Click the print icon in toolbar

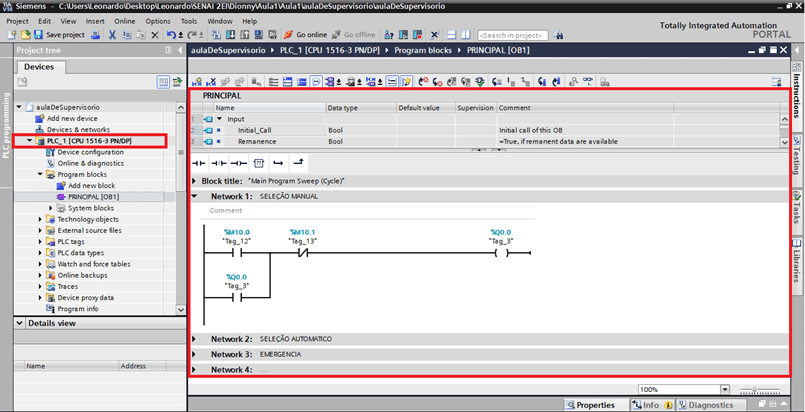click(95, 35)
